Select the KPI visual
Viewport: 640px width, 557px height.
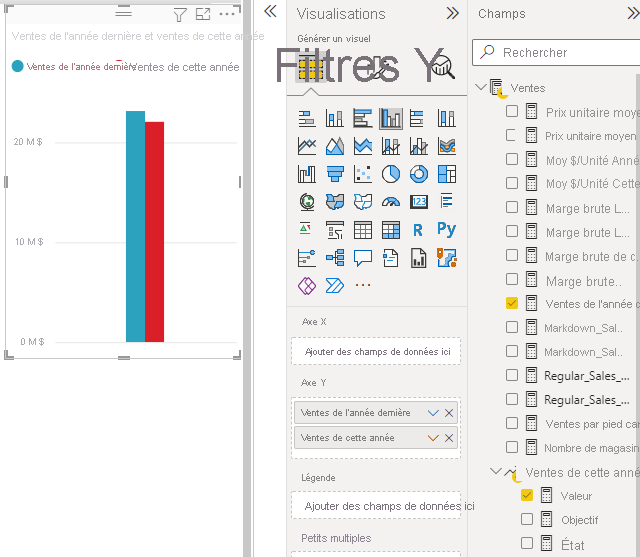(305, 229)
